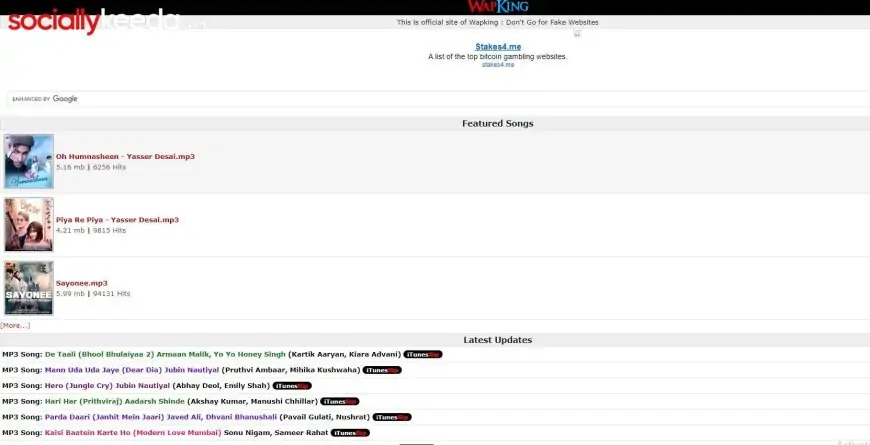Click the WapKing logo at top
This screenshot has width=870, height=445.
pyautogui.click(x=498, y=7)
